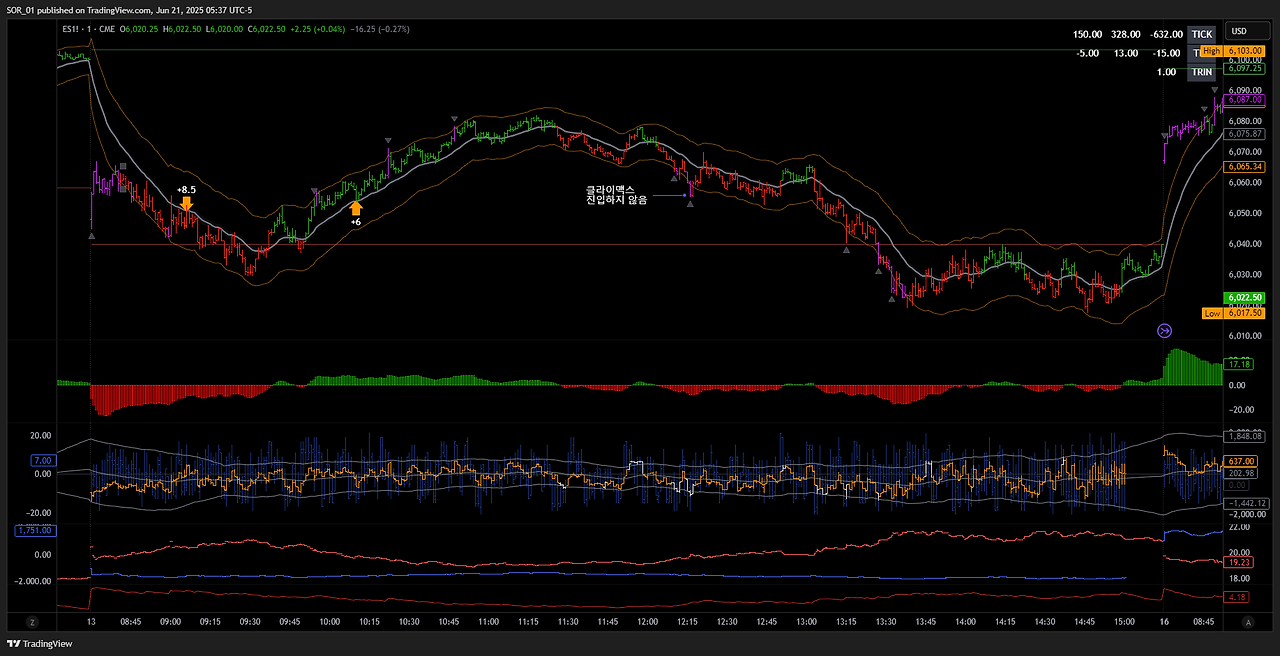The width and height of the screenshot is (1280, 656).
Task: Click the magenta price label 6,087.00
Action: point(1244,100)
